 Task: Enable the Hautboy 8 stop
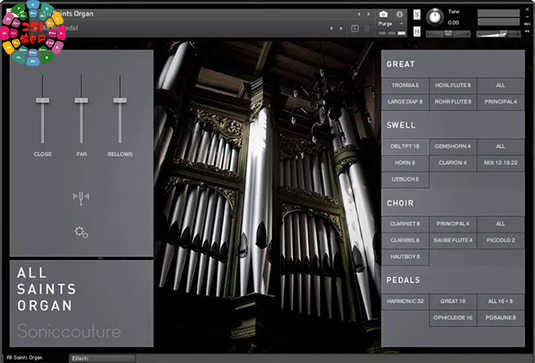pos(405,257)
